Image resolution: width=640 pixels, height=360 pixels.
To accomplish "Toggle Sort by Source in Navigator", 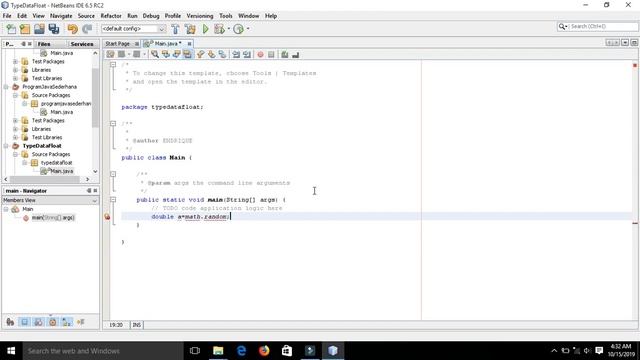I will (80, 322).
